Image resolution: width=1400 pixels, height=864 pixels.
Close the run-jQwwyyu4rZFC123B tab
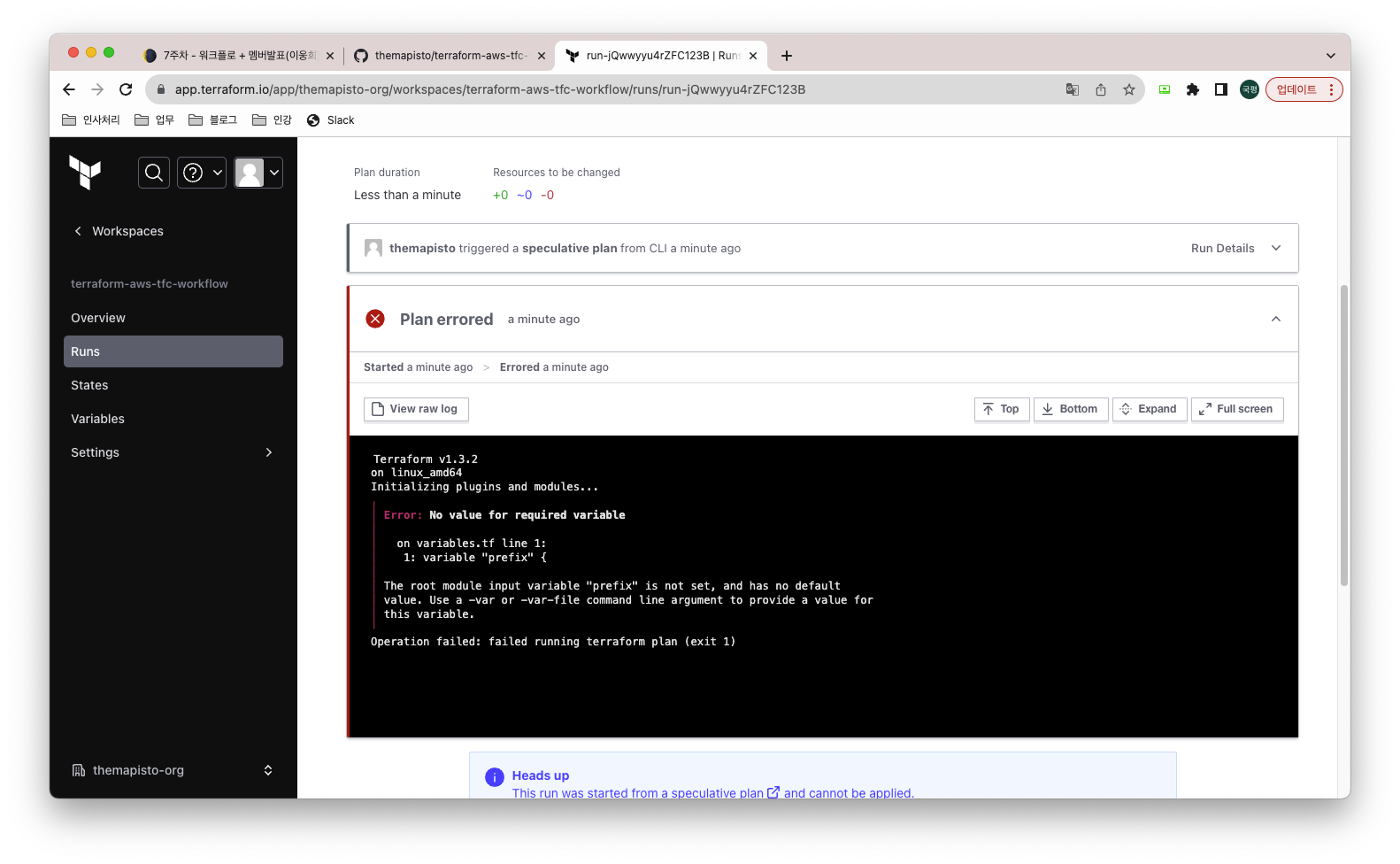[753, 56]
